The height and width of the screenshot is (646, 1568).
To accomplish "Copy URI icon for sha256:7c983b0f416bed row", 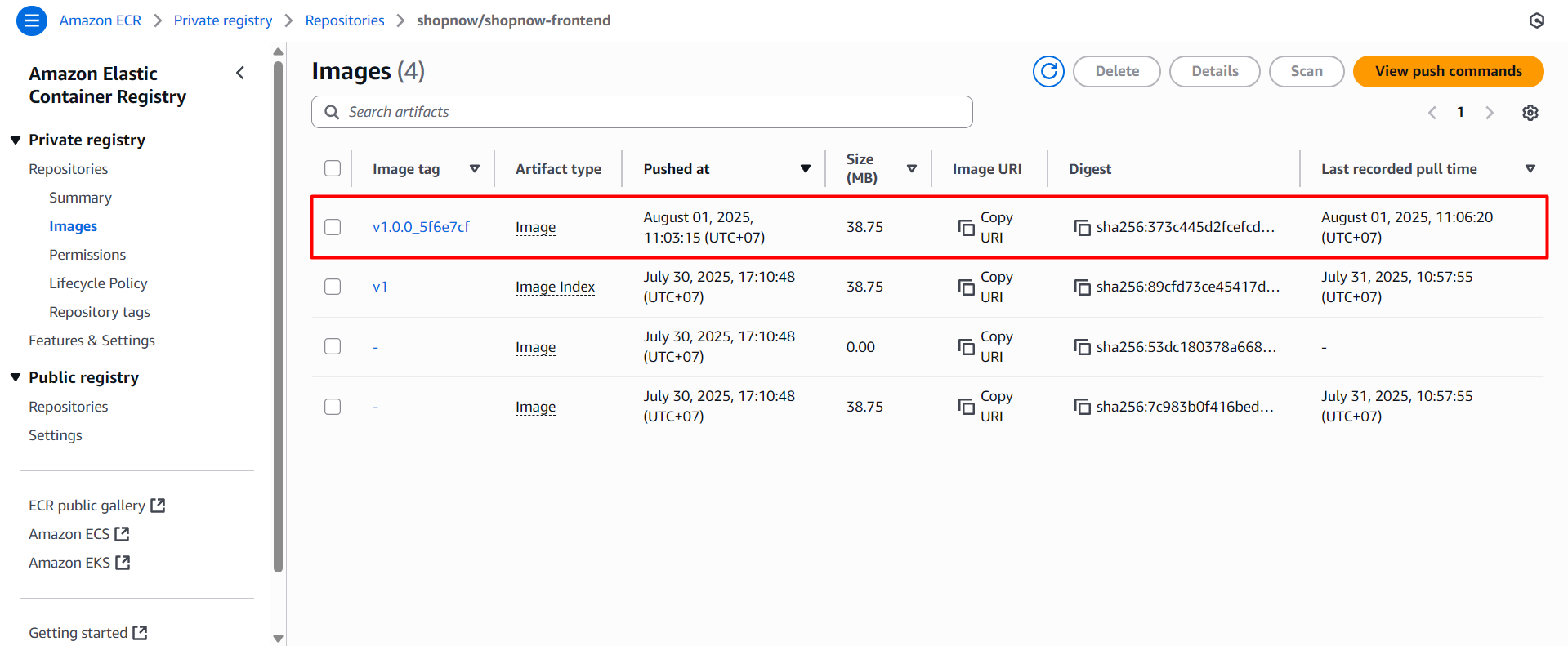I will 967,407.
